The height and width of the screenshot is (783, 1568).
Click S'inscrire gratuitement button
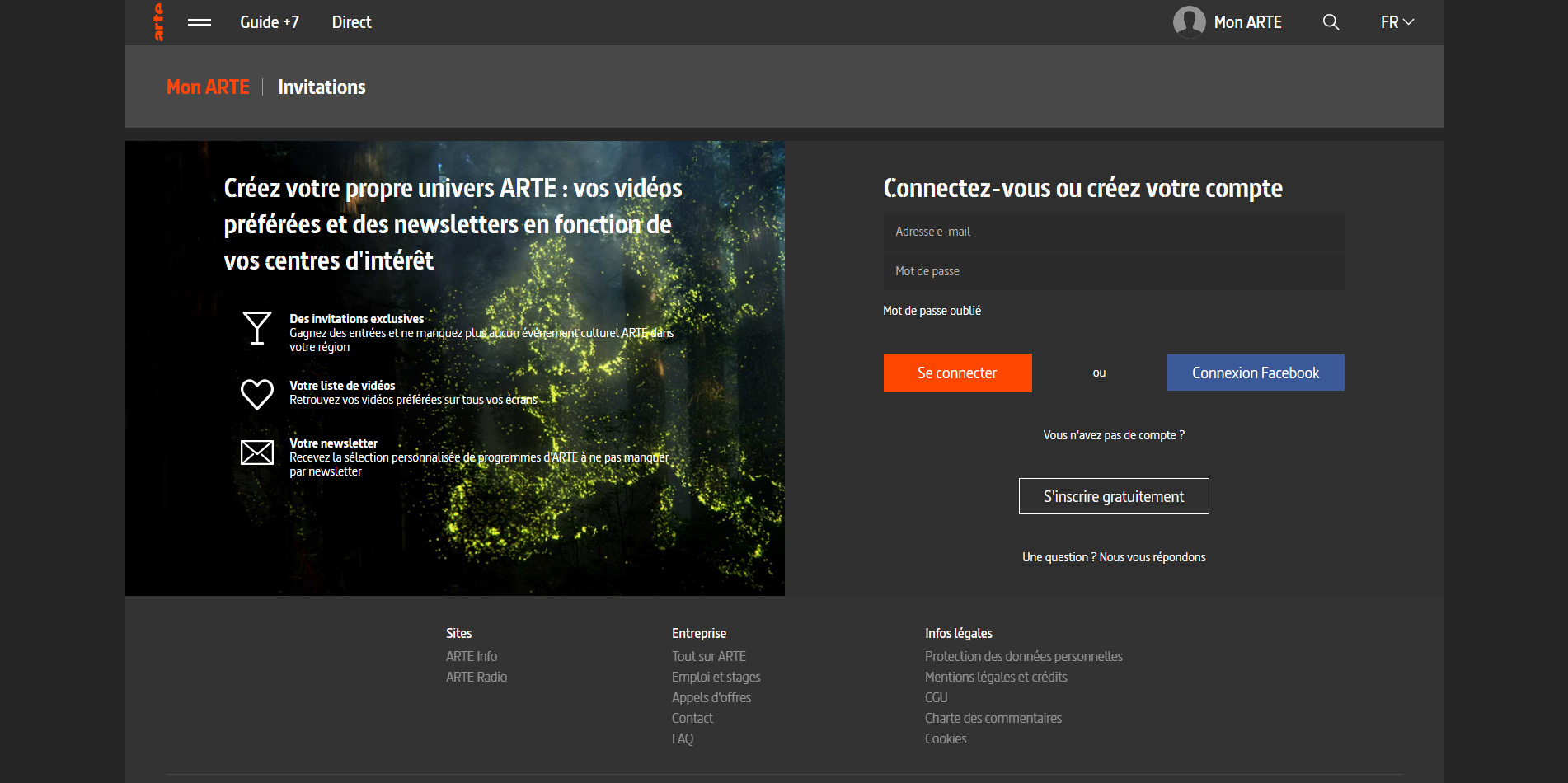(1114, 496)
